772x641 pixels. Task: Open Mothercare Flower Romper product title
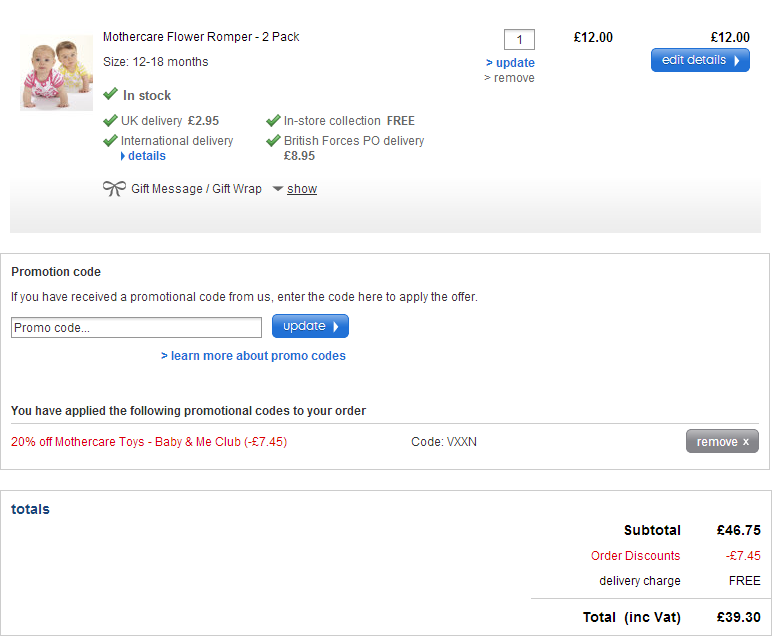(x=201, y=37)
